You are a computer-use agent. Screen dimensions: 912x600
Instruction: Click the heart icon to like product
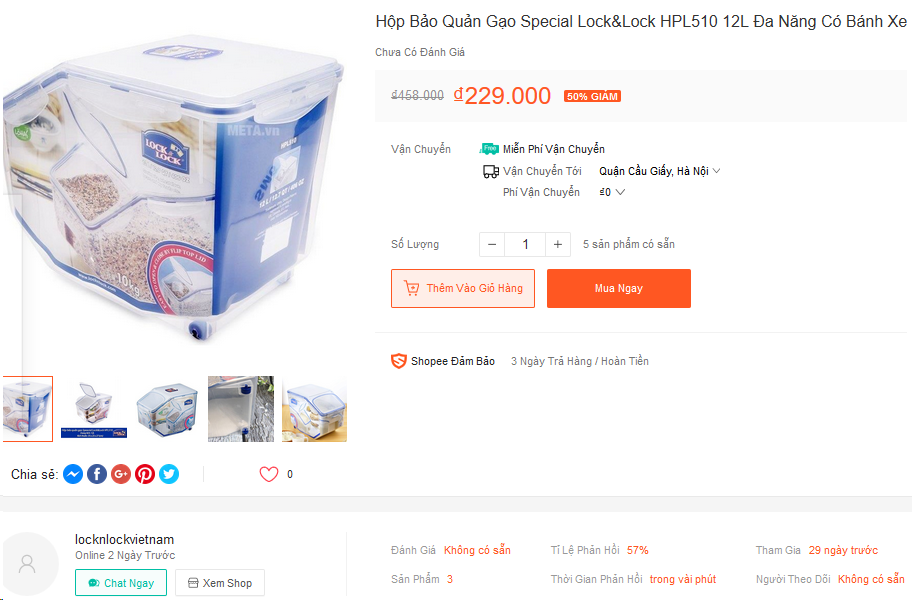click(x=269, y=474)
